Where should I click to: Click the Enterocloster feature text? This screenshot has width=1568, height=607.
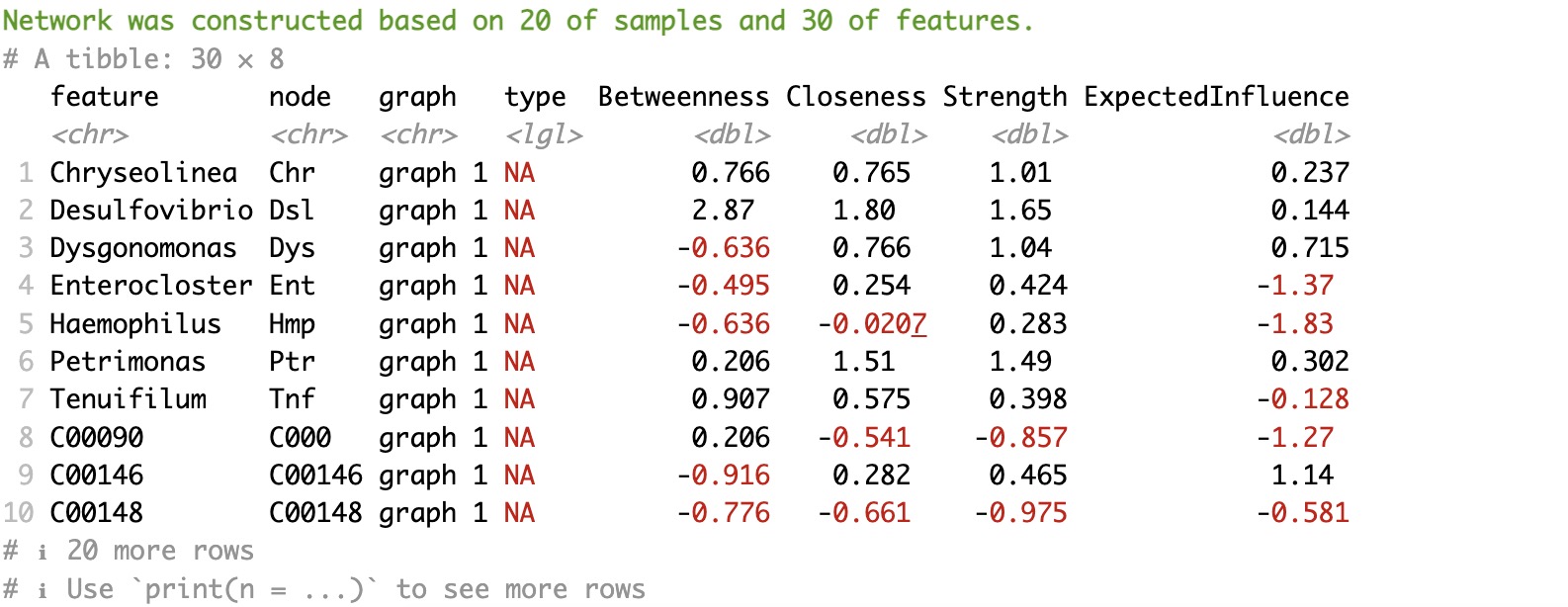click(151, 286)
